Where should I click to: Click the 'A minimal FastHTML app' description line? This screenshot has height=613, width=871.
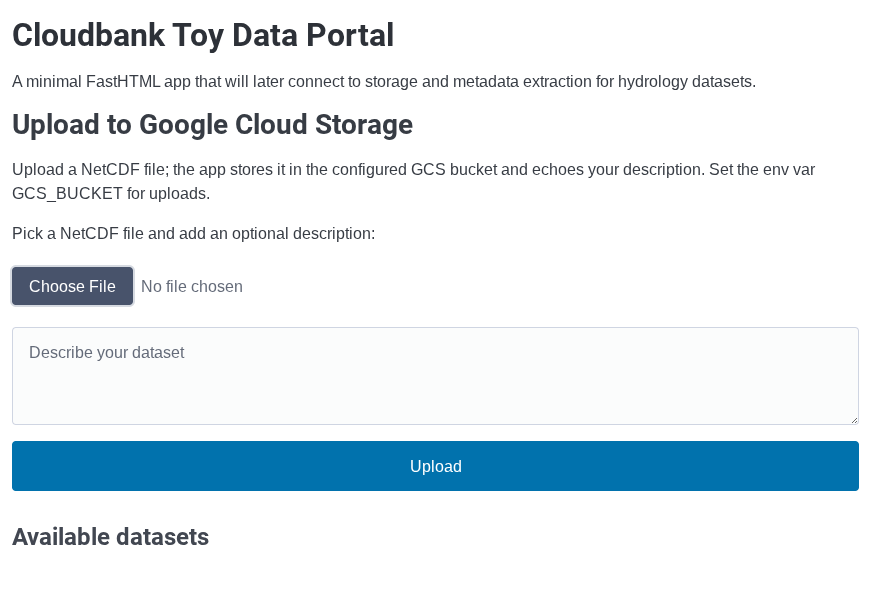(x=384, y=82)
